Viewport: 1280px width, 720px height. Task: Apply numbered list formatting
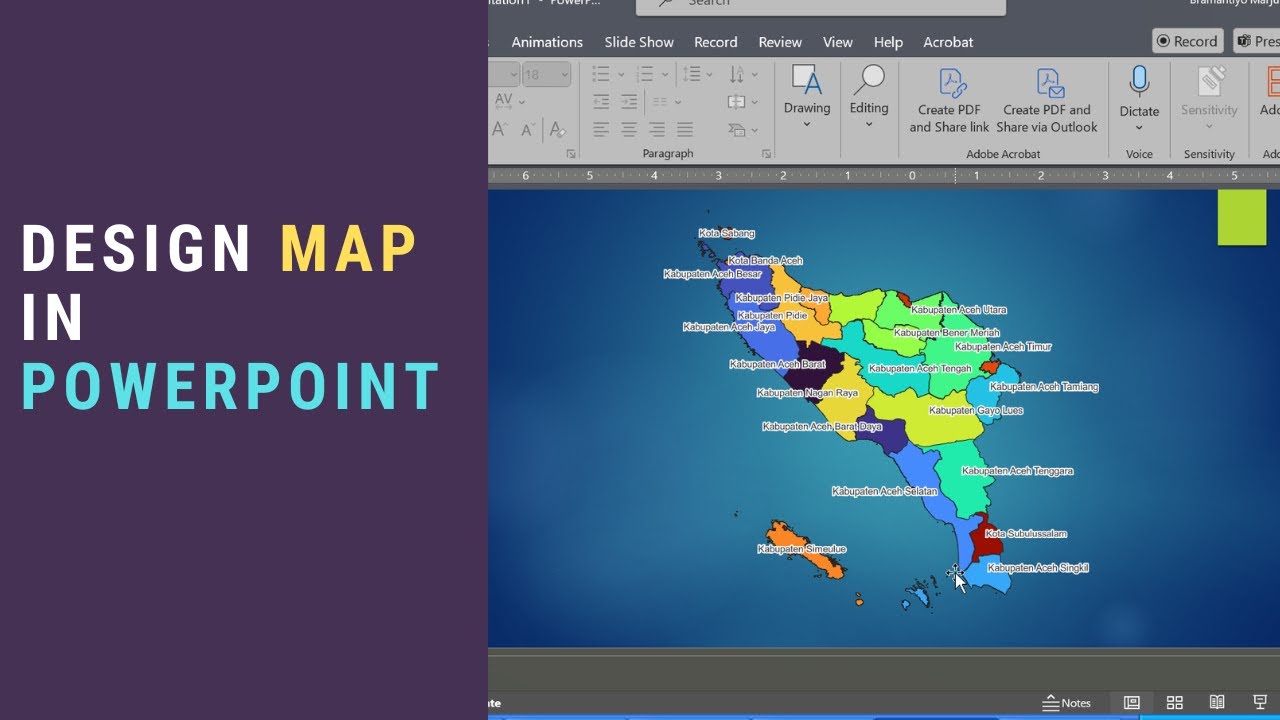point(645,74)
